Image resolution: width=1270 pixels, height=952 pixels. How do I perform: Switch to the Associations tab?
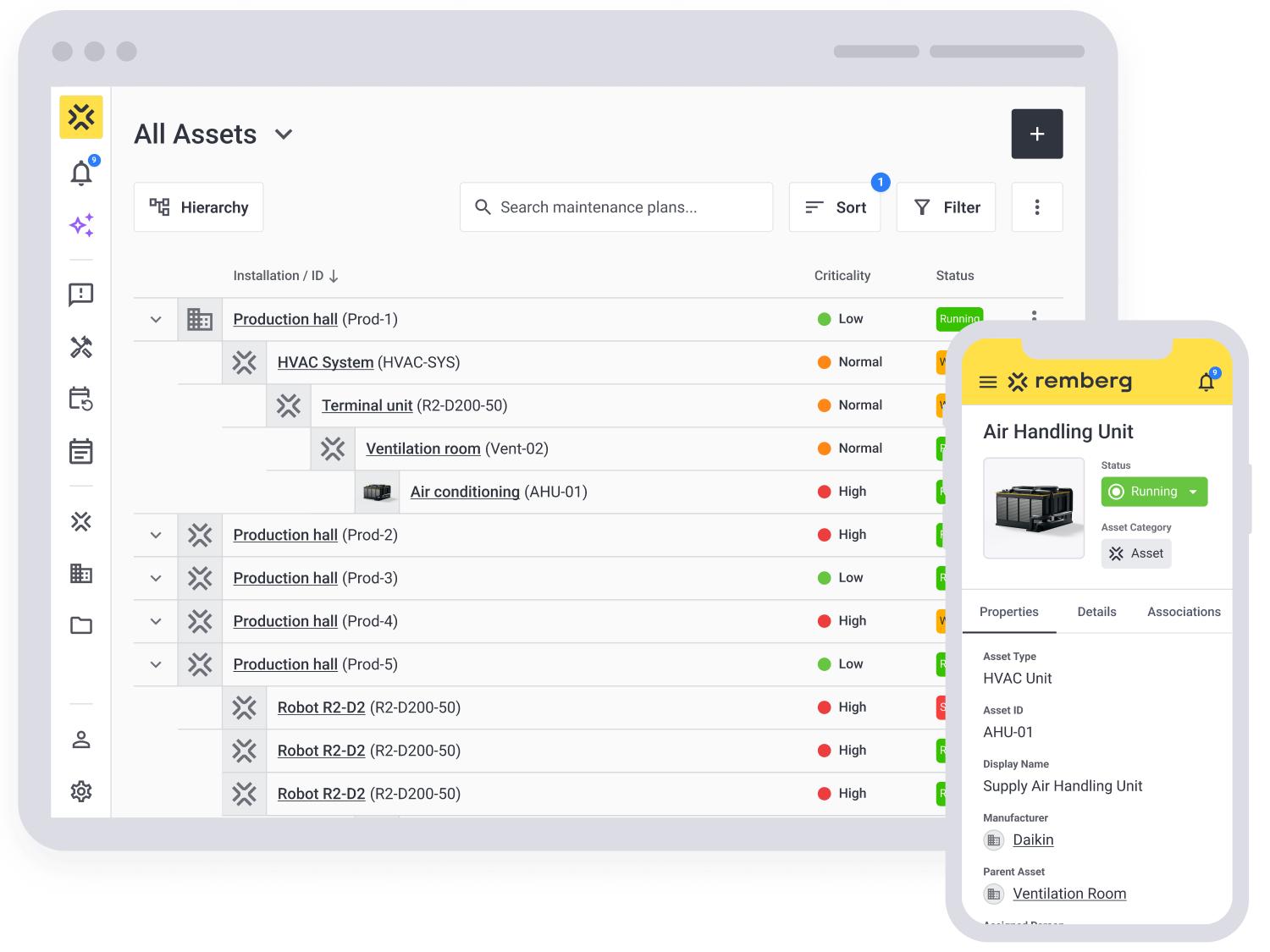[x=1184, y=612]
